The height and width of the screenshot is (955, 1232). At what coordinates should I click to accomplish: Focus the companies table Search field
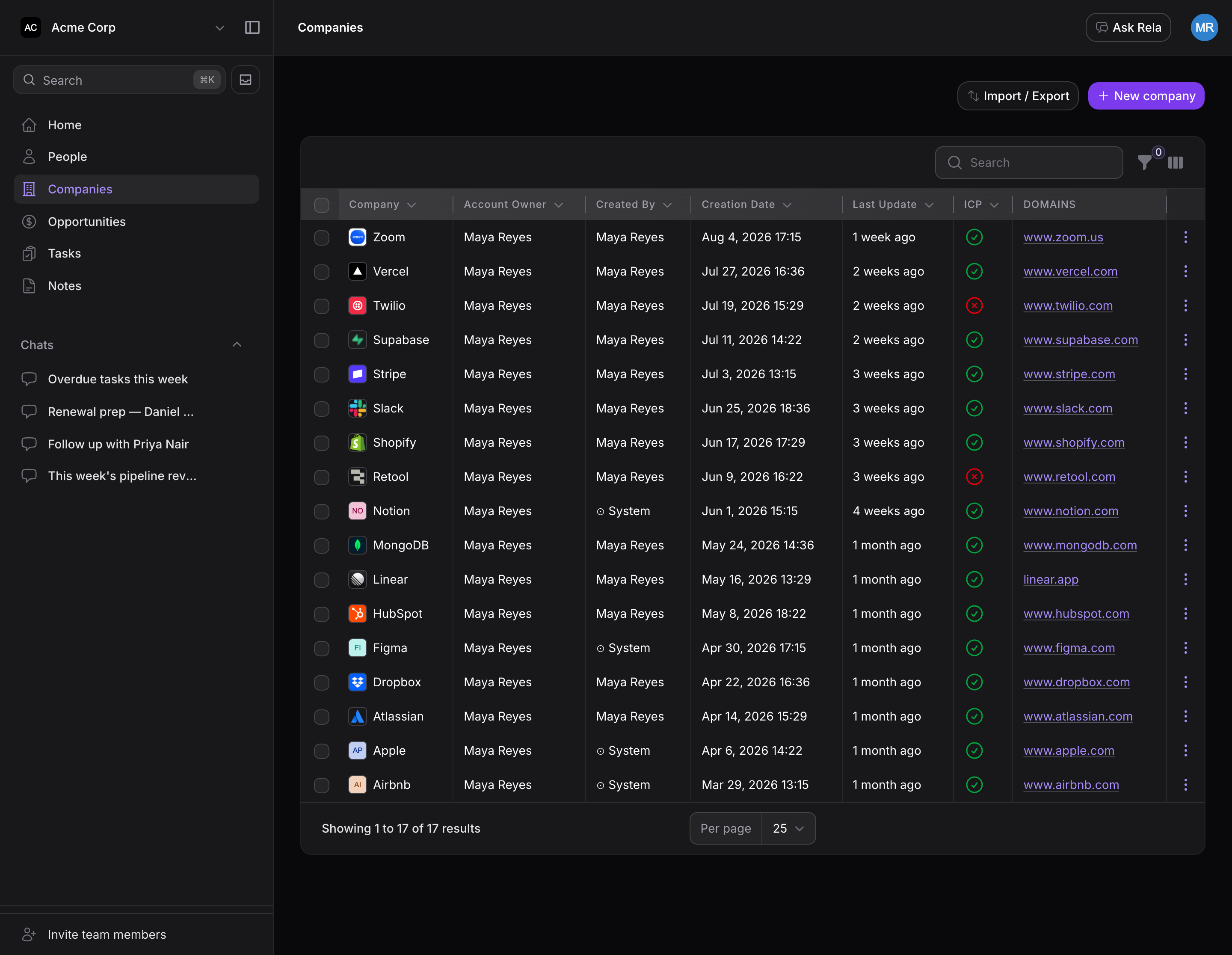click(x=1028, y=163)
